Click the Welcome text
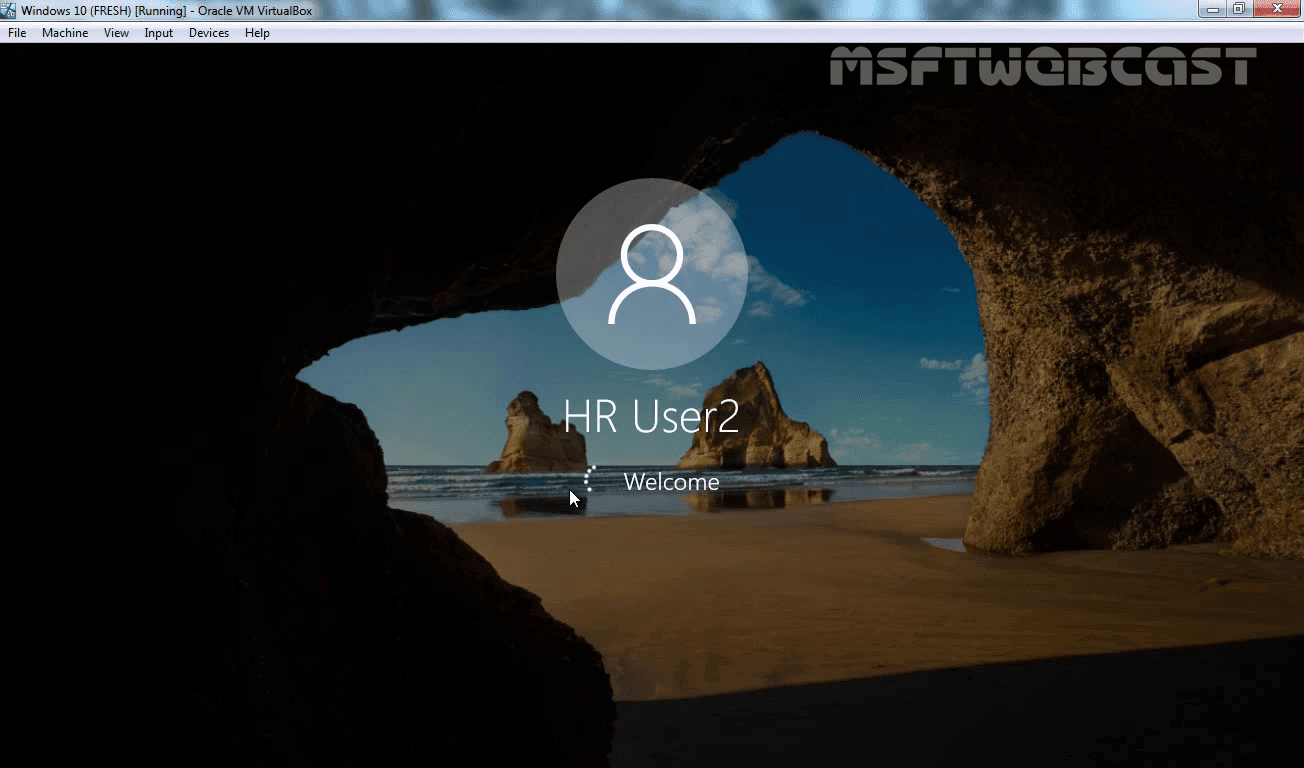The height and width of the screenshot is (768, 1304). [671, 482]
